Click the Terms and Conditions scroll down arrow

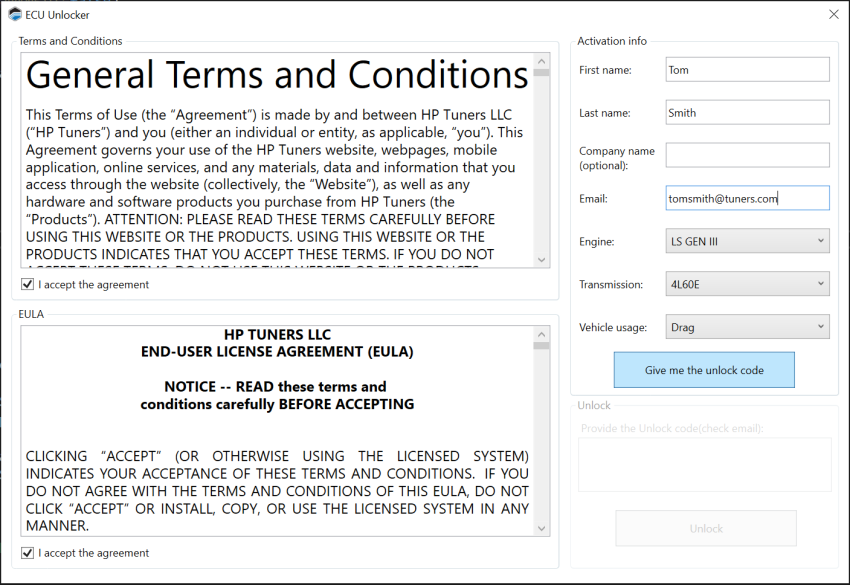tap(541, 260)
